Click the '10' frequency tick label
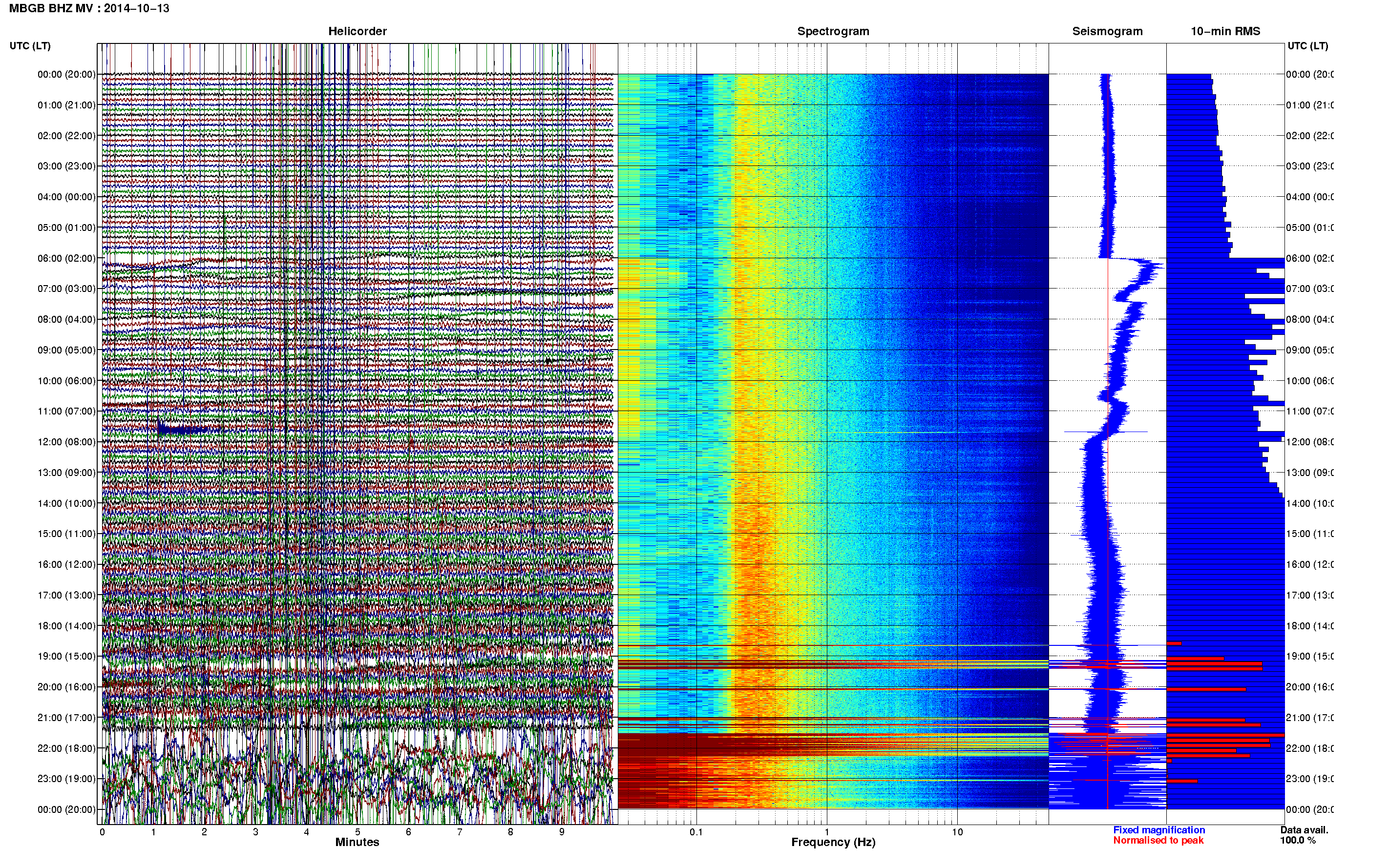The width and height of the screenshot is (1389, 868). click(x=957, y=832)
